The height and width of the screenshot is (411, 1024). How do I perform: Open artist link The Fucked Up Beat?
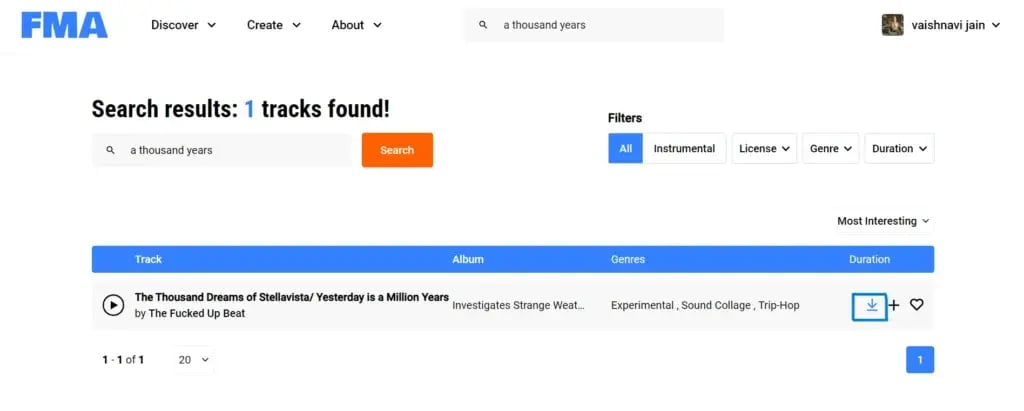tap(197, 313)
